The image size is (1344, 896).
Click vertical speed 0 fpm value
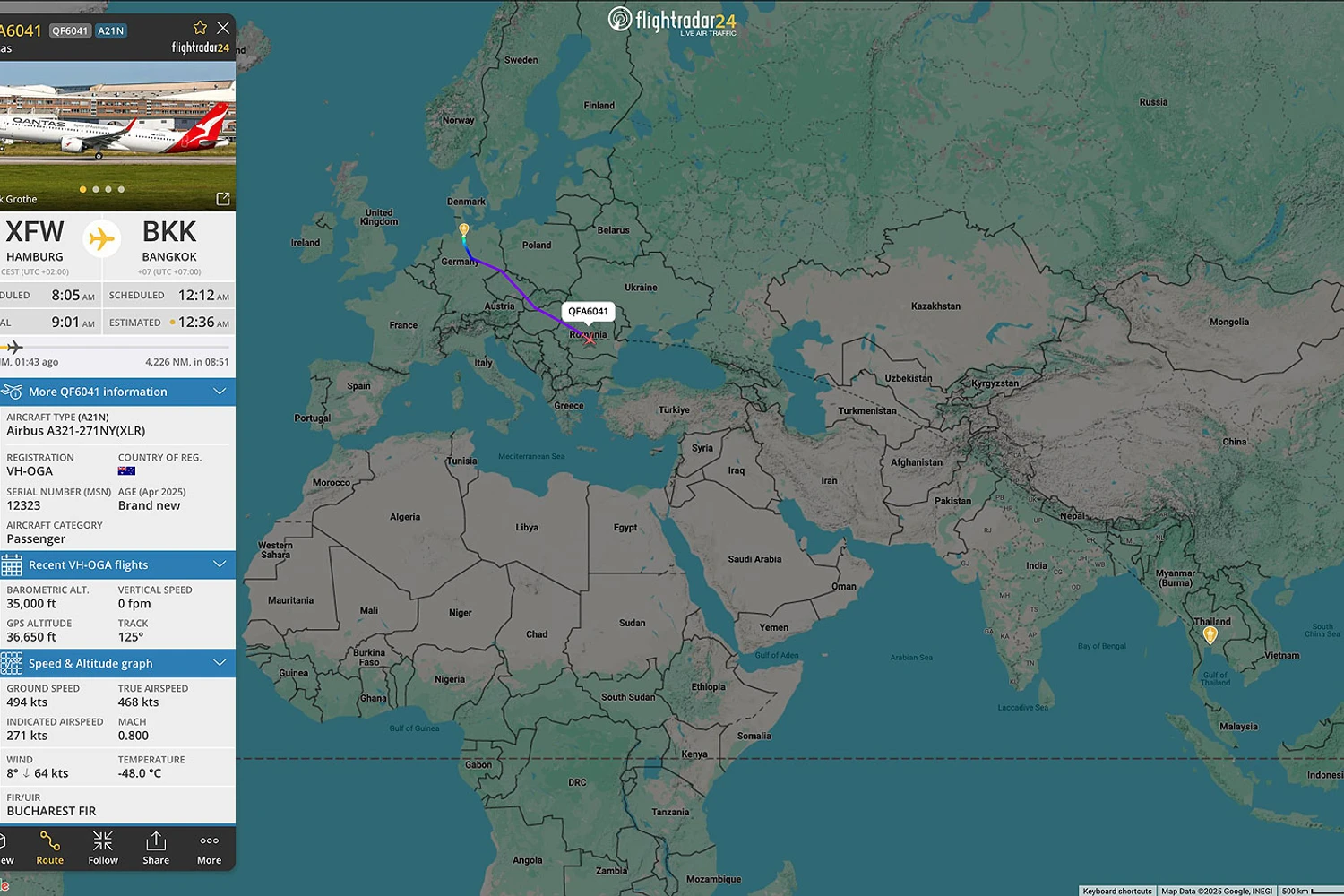pos(134,604)
